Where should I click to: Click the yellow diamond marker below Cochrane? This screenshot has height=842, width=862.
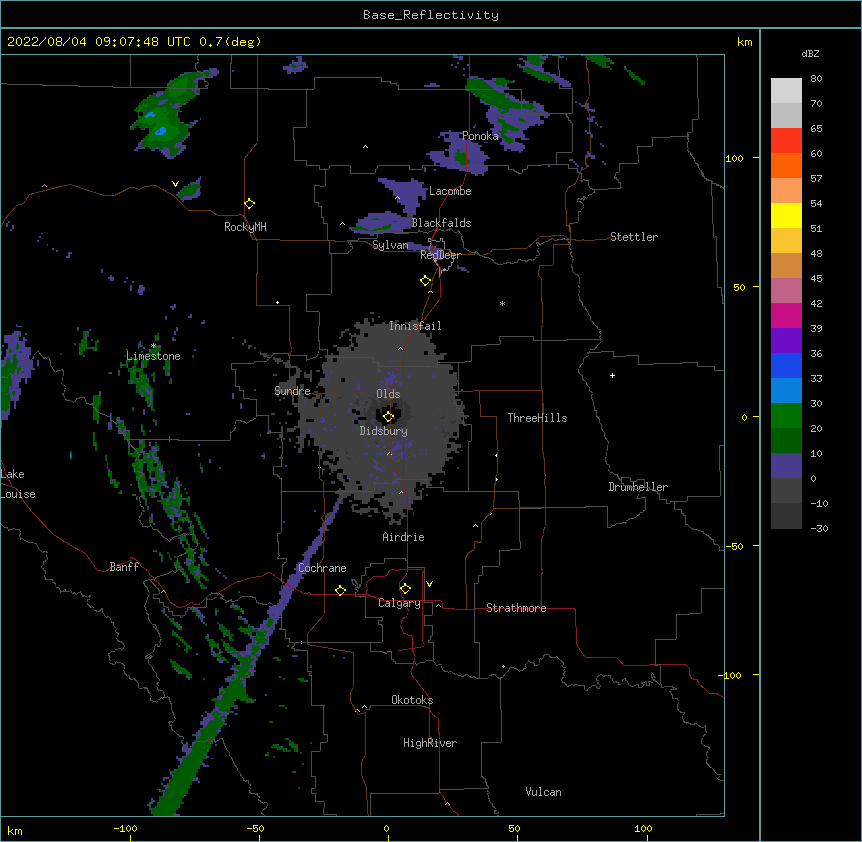[340, 590]
